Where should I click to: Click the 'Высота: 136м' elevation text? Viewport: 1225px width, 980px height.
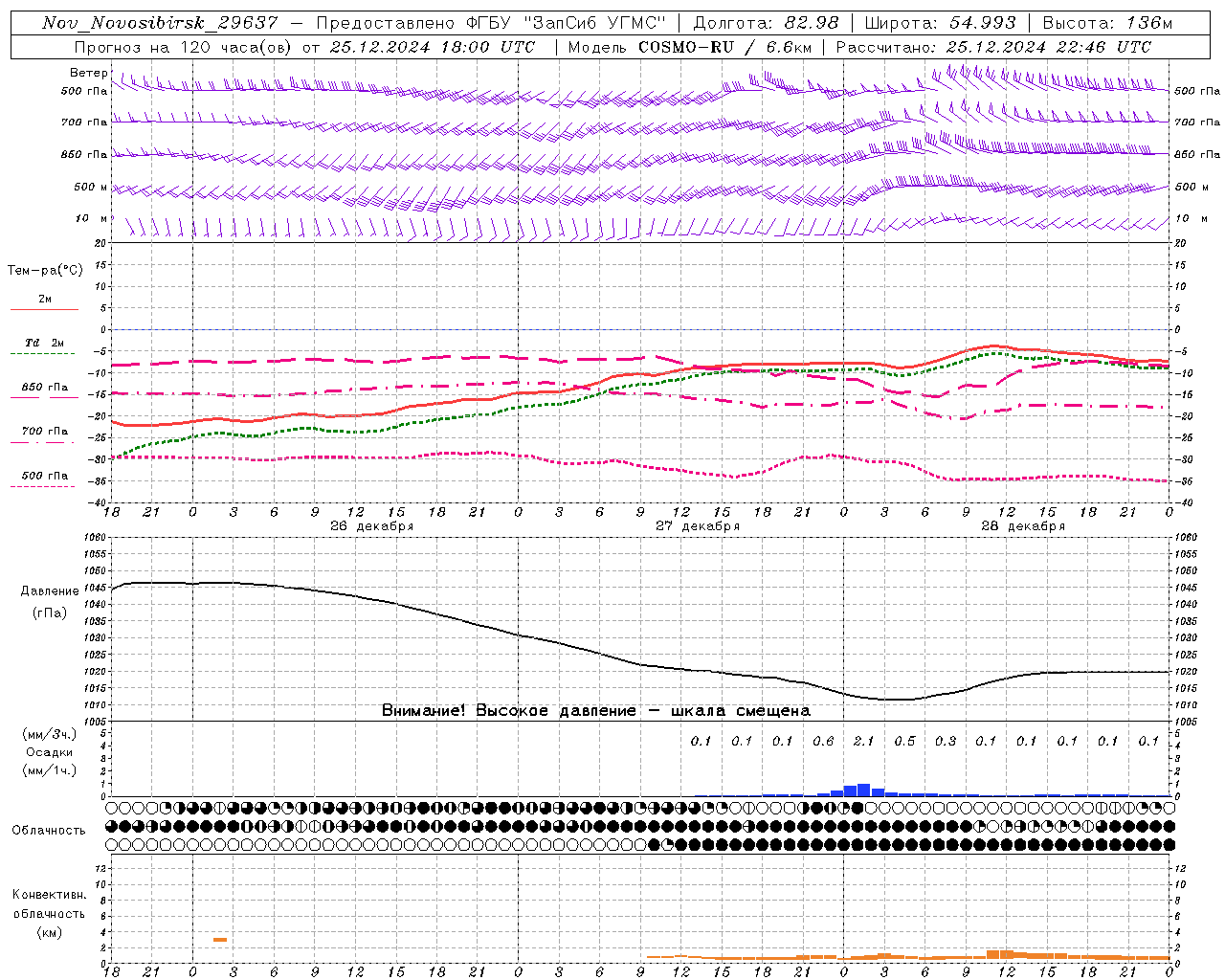[1107, 23]
